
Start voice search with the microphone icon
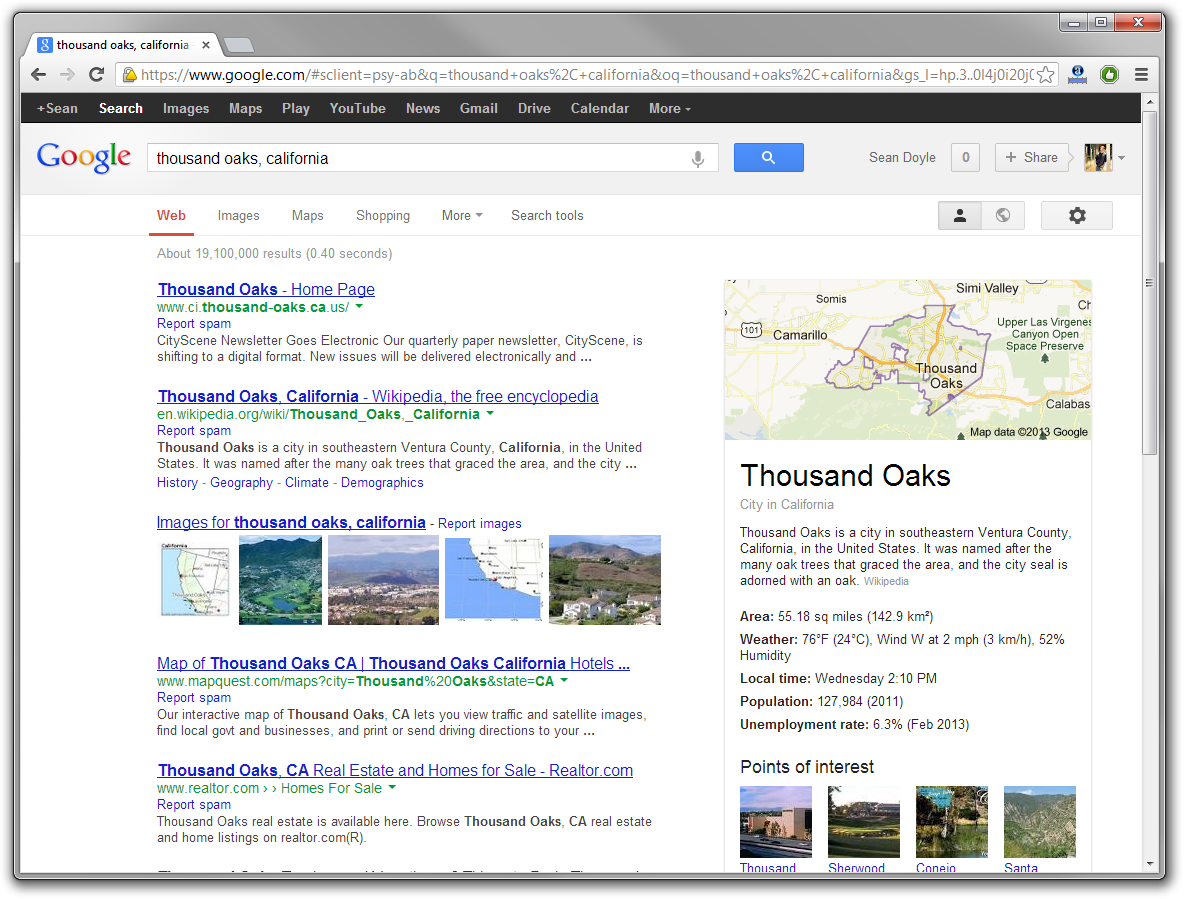698,159
